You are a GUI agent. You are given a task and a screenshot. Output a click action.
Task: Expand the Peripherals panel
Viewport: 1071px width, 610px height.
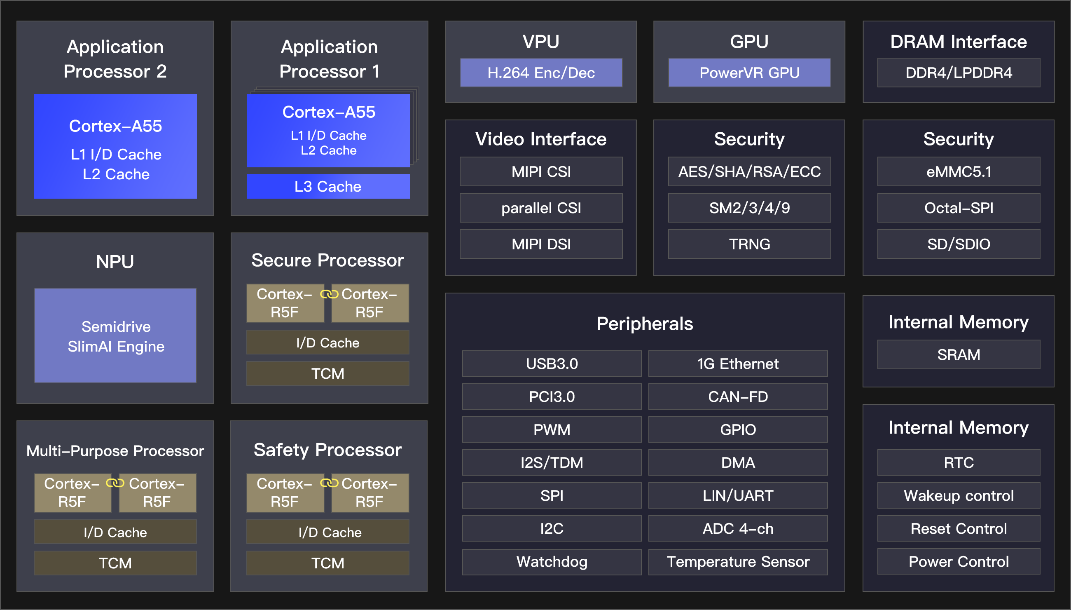coord(645,323)
